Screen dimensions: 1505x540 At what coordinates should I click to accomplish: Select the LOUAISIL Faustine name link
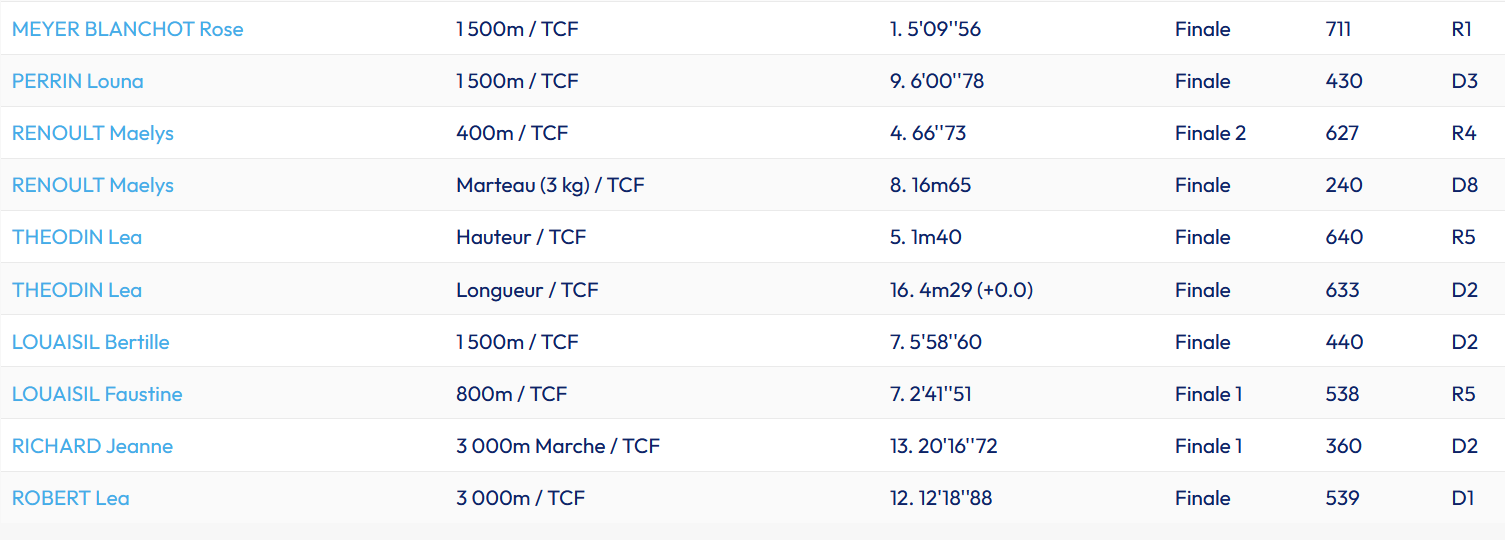tap(96, 394)
